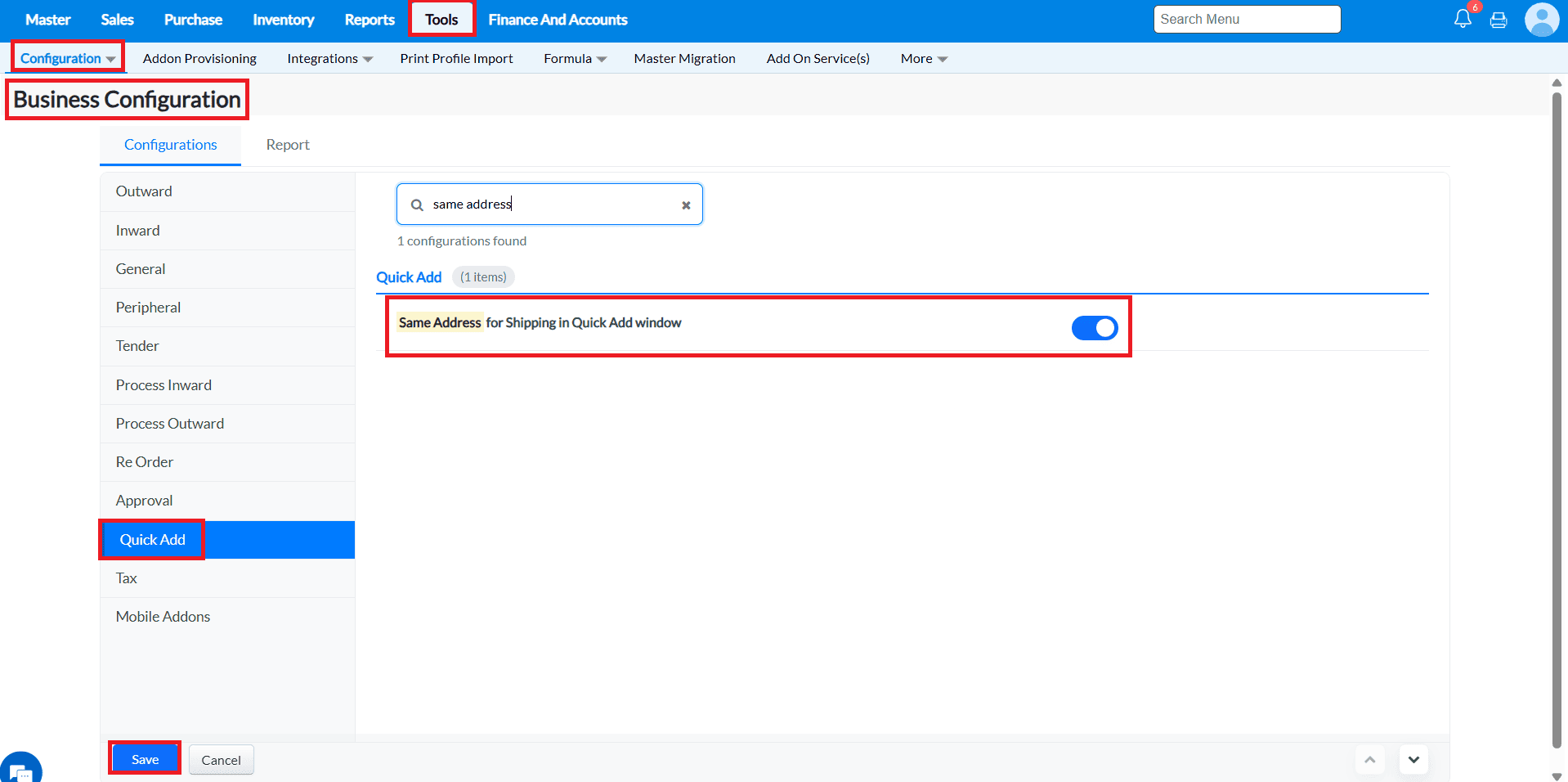The width and height of the screenshot is (1568, 782).
Task: Expand the Integrations dropdown
Action: (329, 59)
